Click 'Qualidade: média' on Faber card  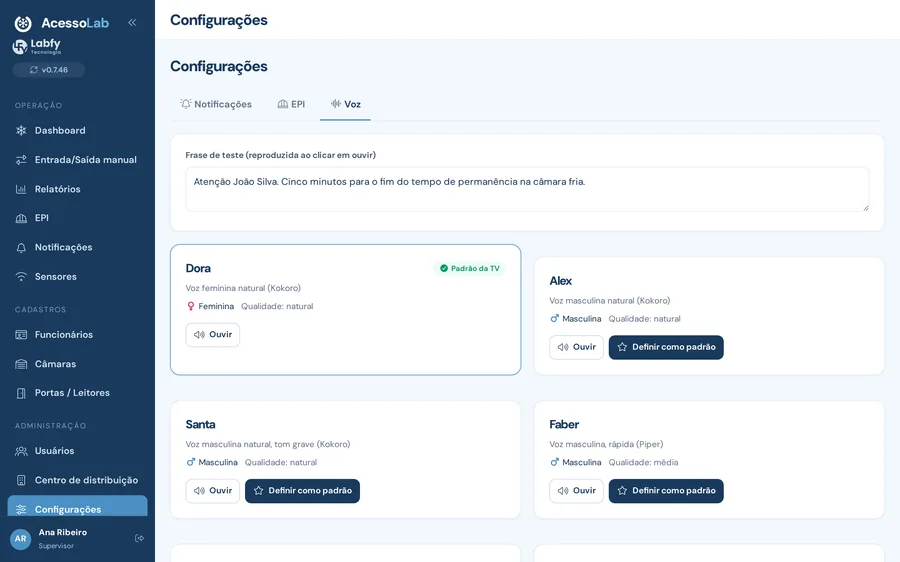[x=643, y=462]
